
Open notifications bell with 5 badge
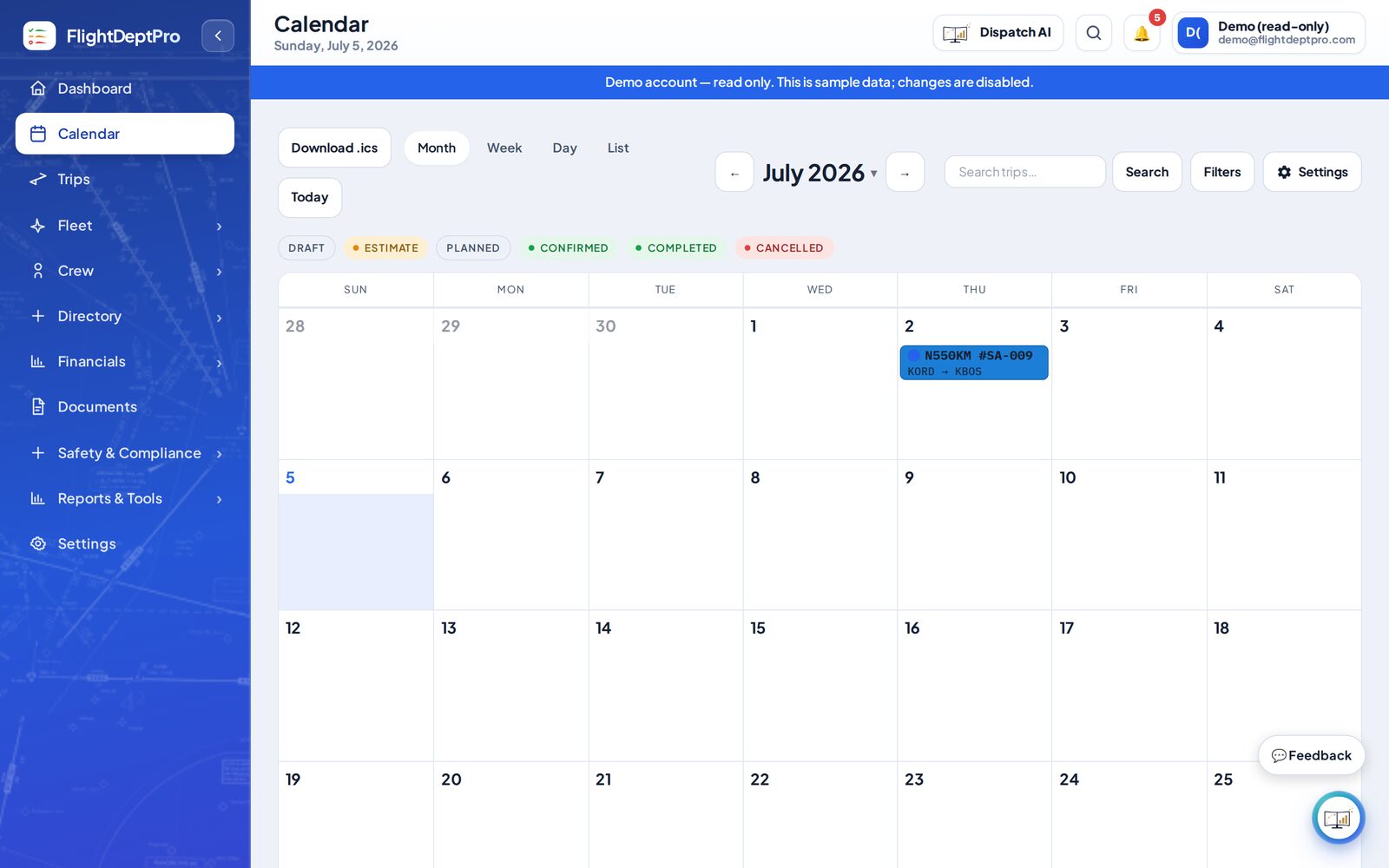click(1142, 33)
